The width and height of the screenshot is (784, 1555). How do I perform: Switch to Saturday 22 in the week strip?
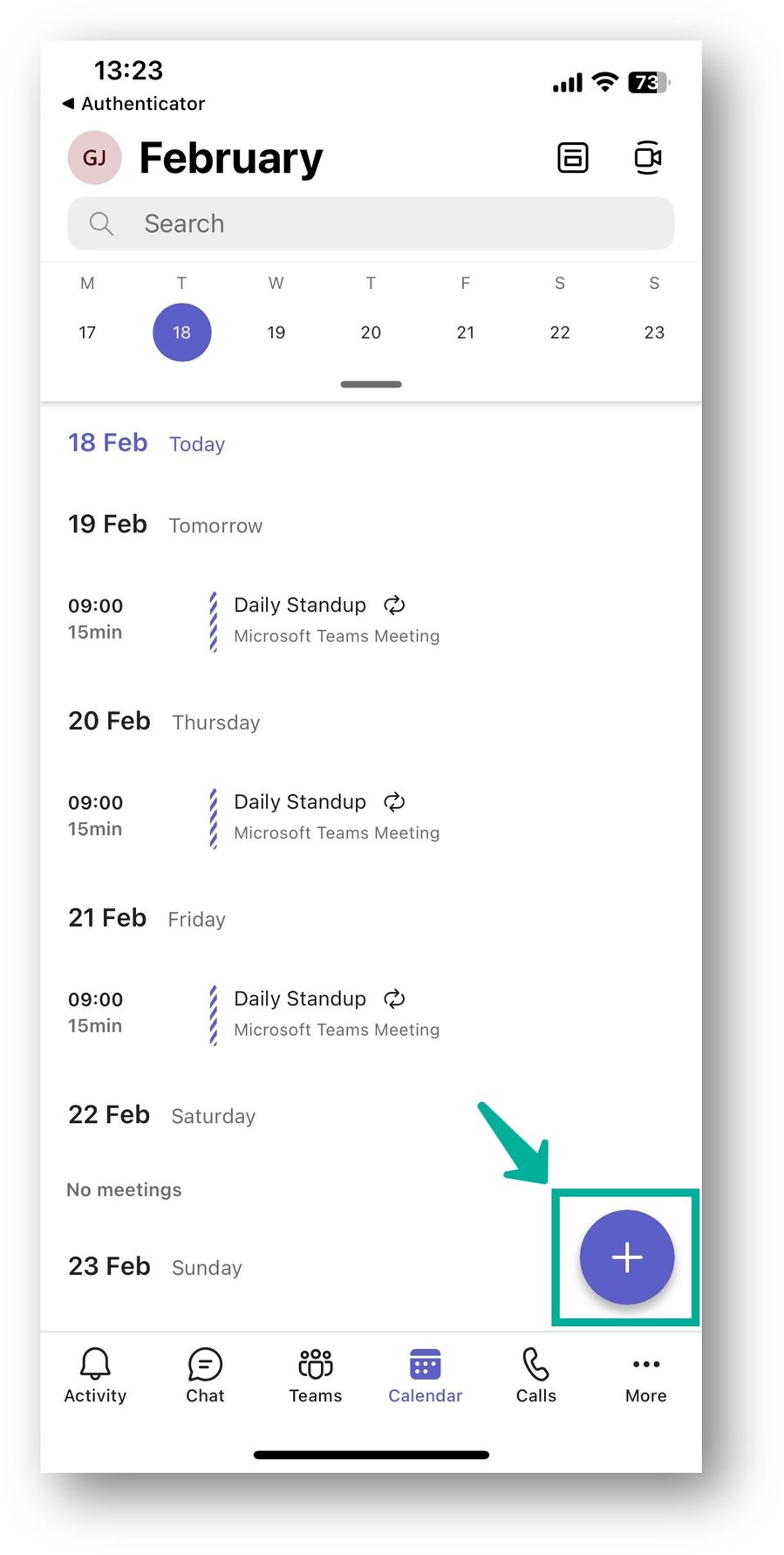pos(560,332)
